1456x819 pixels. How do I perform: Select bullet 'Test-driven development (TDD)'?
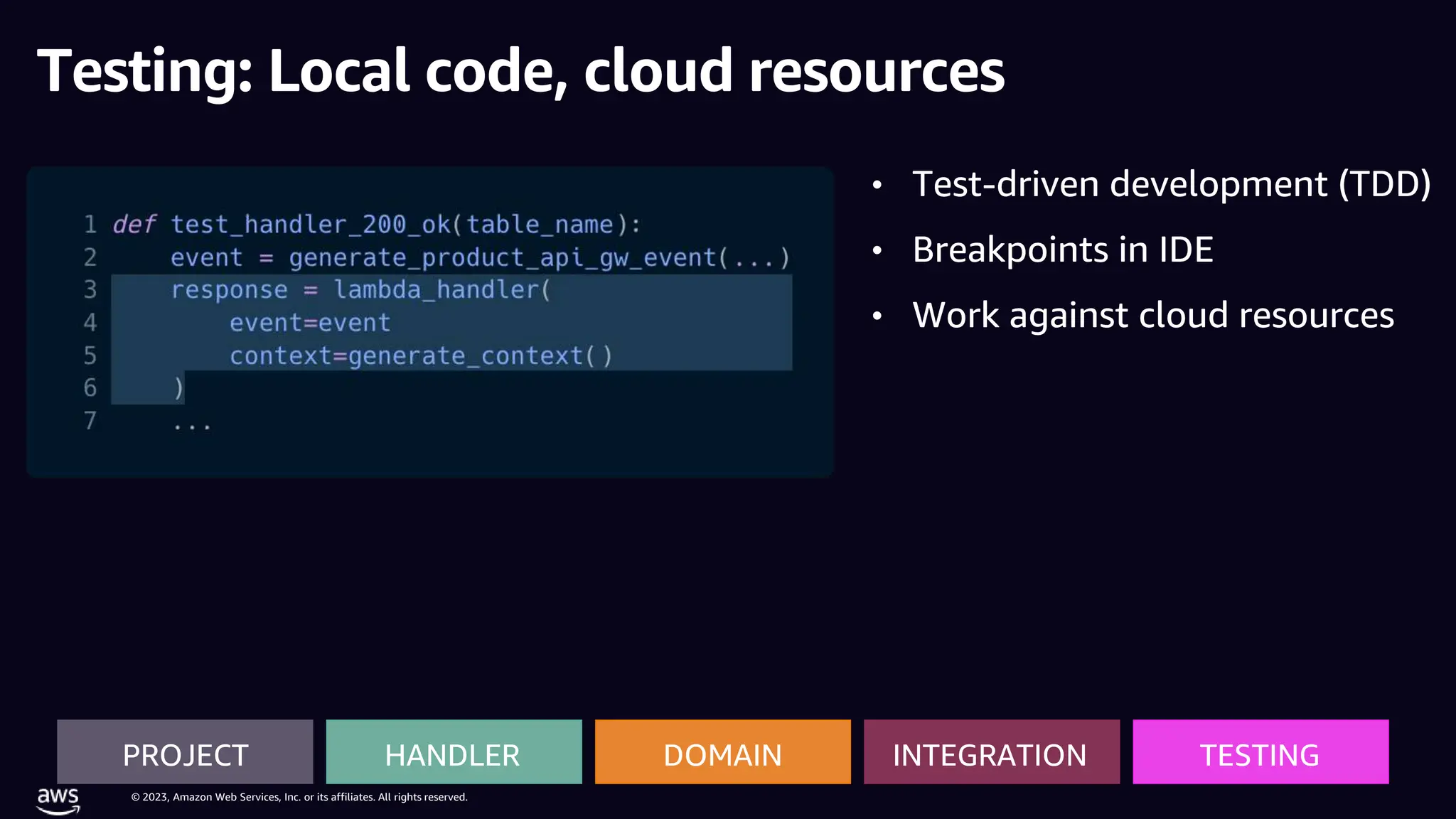(x=1171, y=184)
